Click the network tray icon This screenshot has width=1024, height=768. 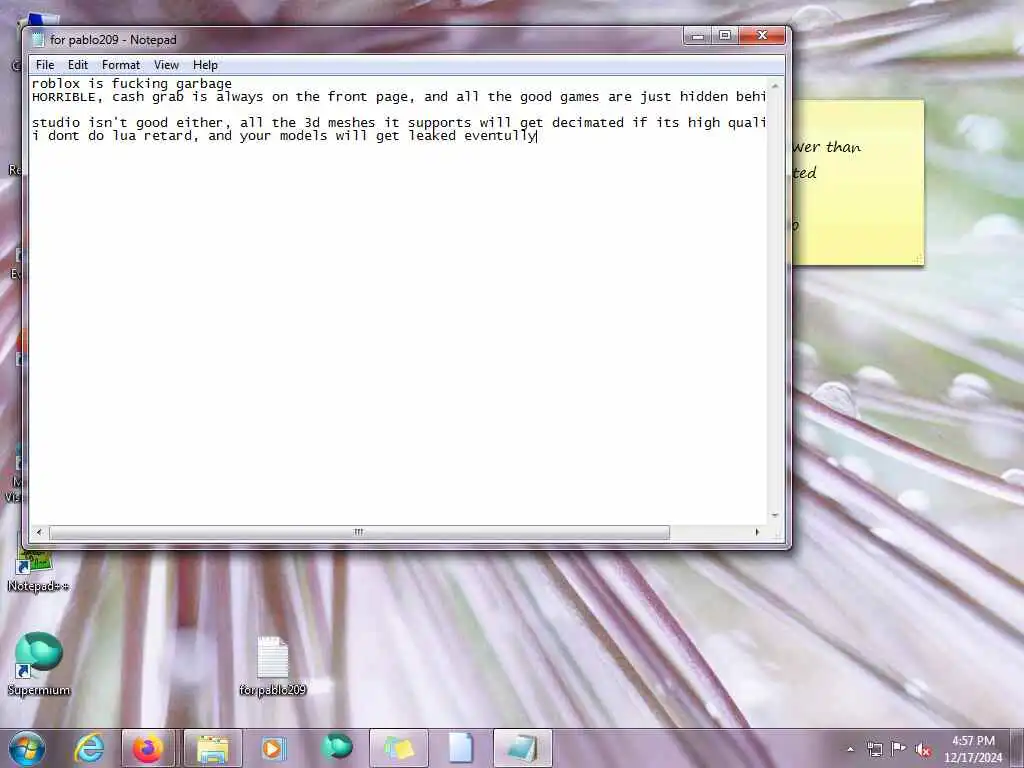tap(874, 749)
